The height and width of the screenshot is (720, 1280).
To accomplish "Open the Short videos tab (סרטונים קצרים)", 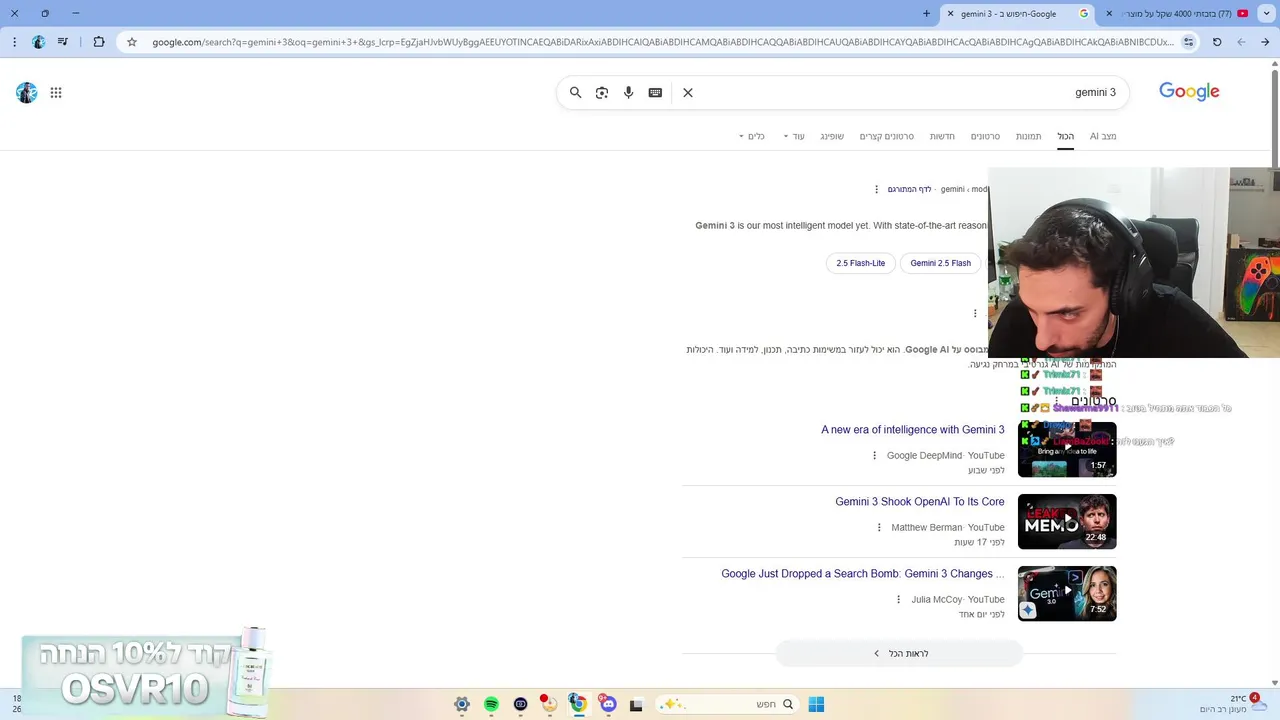I will point(887,136).
